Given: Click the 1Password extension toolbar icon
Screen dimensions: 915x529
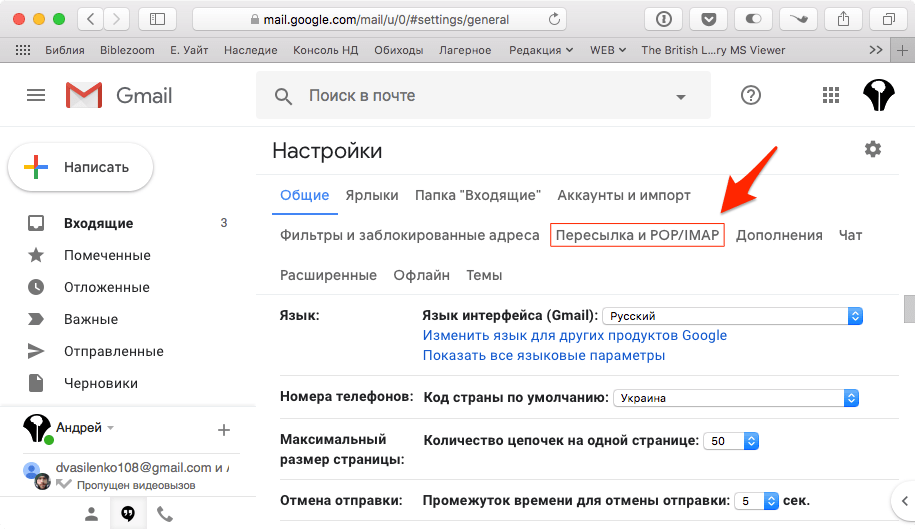Looking at the screenshot, I should click(663, 19).
